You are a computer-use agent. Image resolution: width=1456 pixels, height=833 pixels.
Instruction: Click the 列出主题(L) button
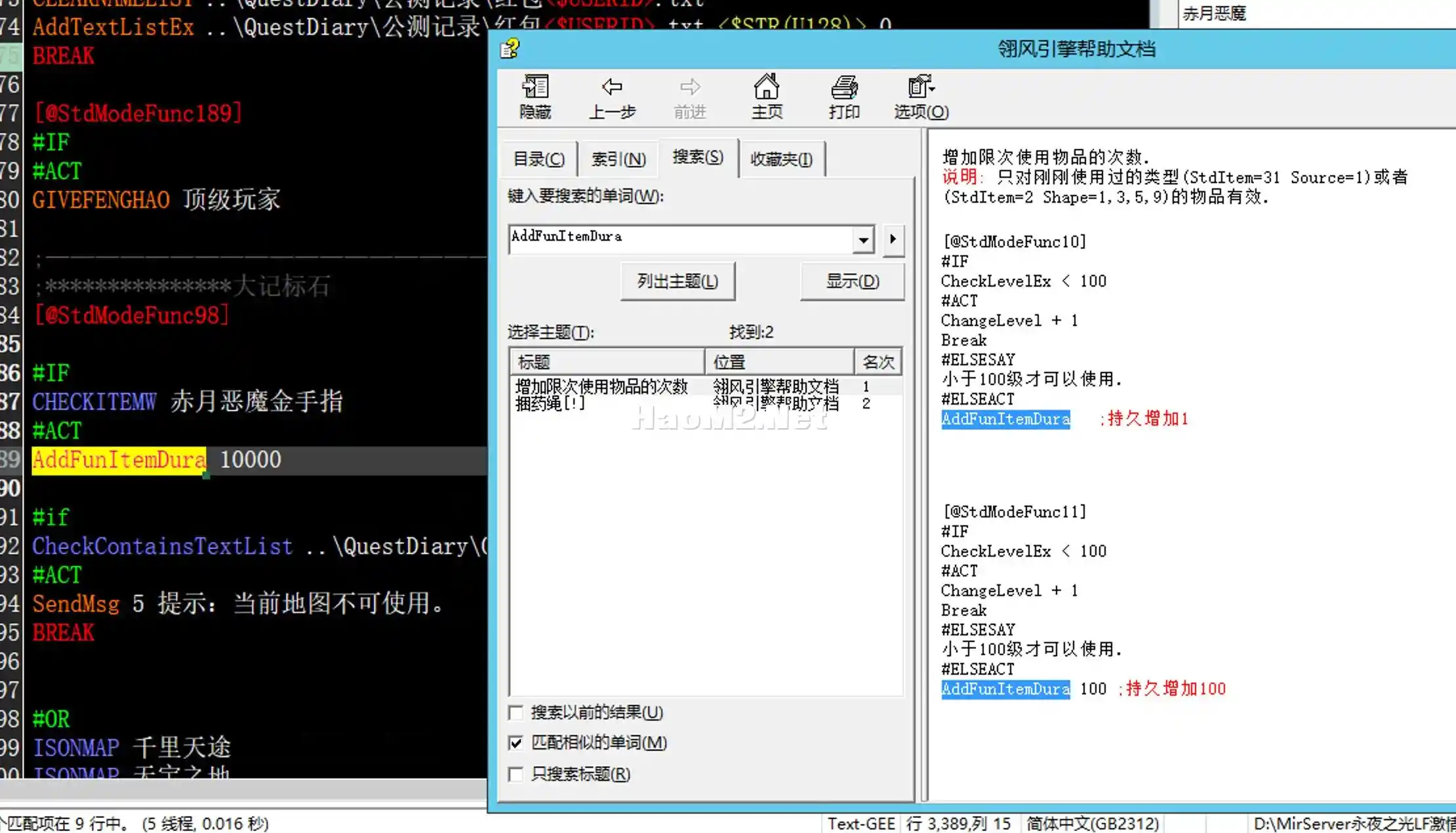pos(677,281)
